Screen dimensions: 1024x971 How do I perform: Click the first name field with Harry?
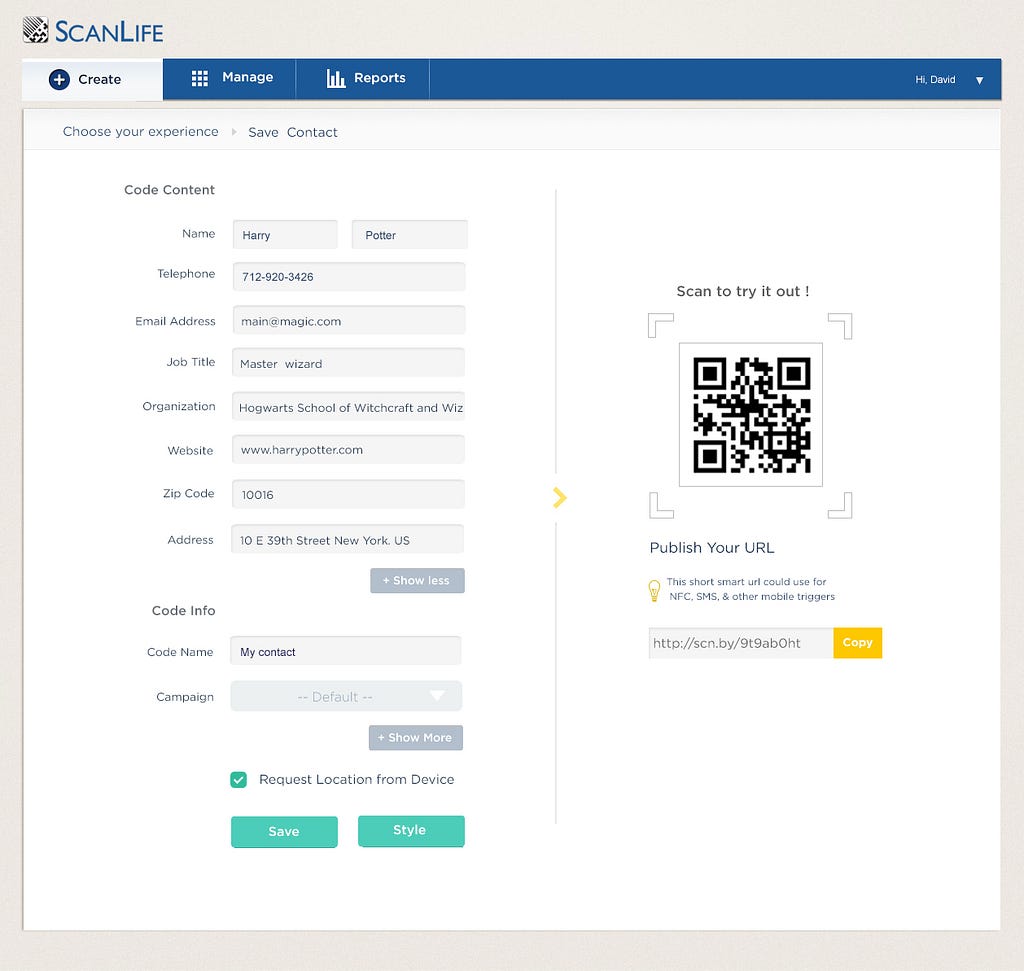tap(285, 234)
